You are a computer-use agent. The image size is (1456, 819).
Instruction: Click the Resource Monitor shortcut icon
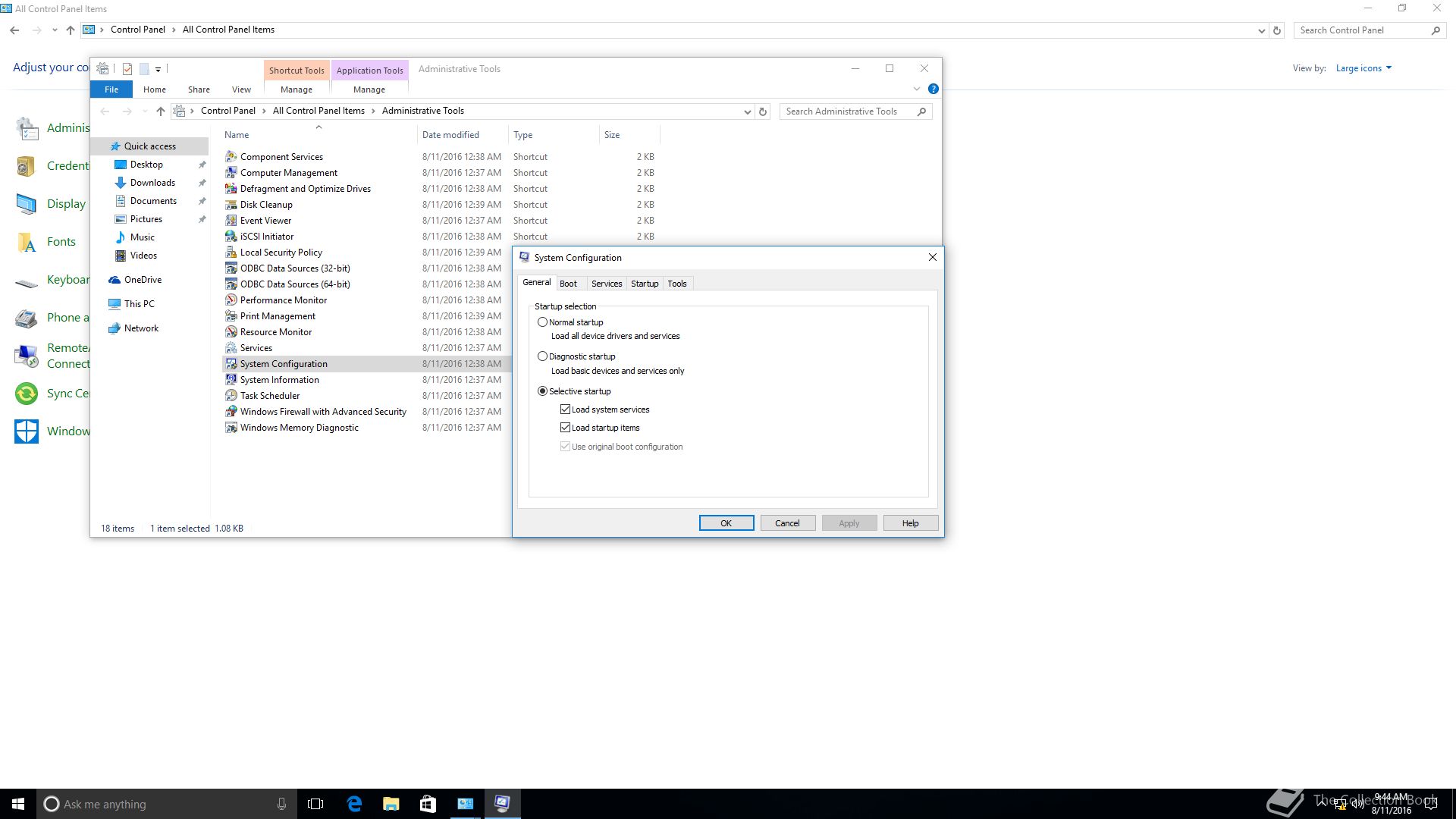(x=231, y=331)
